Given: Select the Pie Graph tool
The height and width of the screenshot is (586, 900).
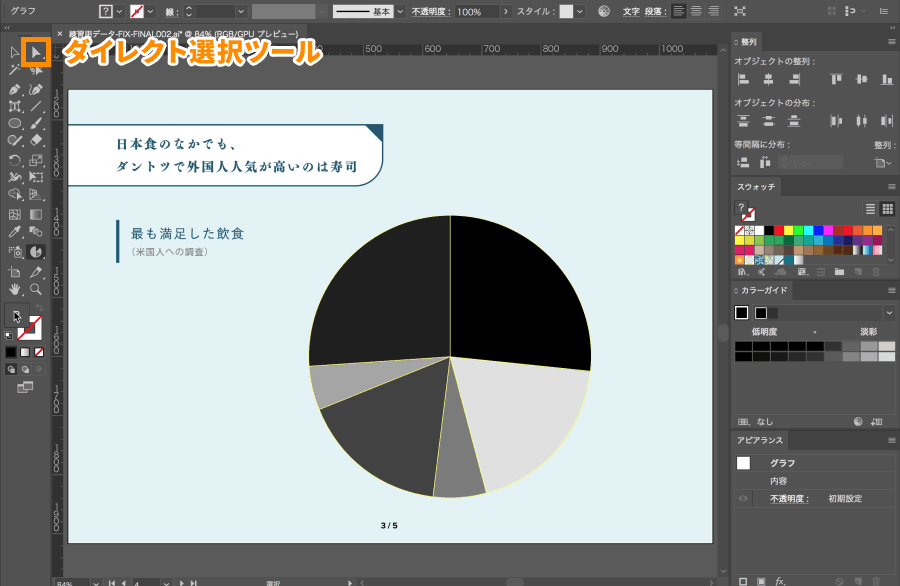Looking at the screenshot, I should tap(36, 251).
